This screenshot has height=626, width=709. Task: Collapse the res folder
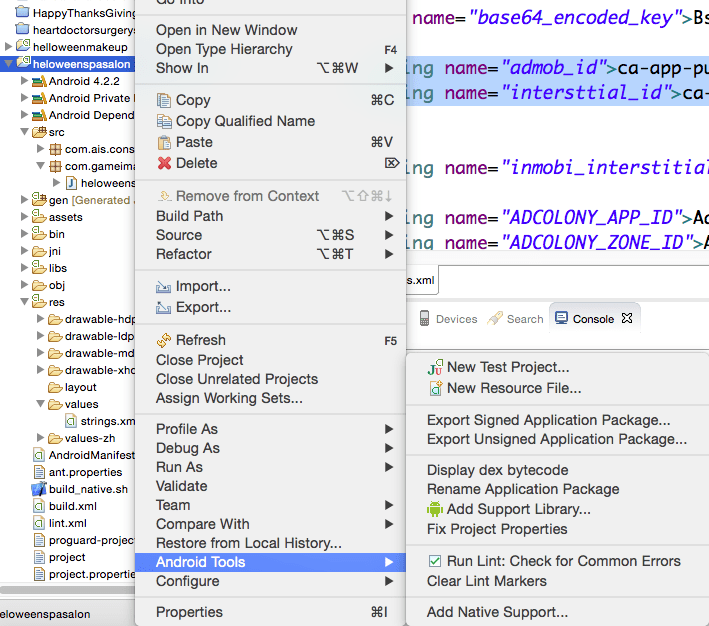[24, 302]
